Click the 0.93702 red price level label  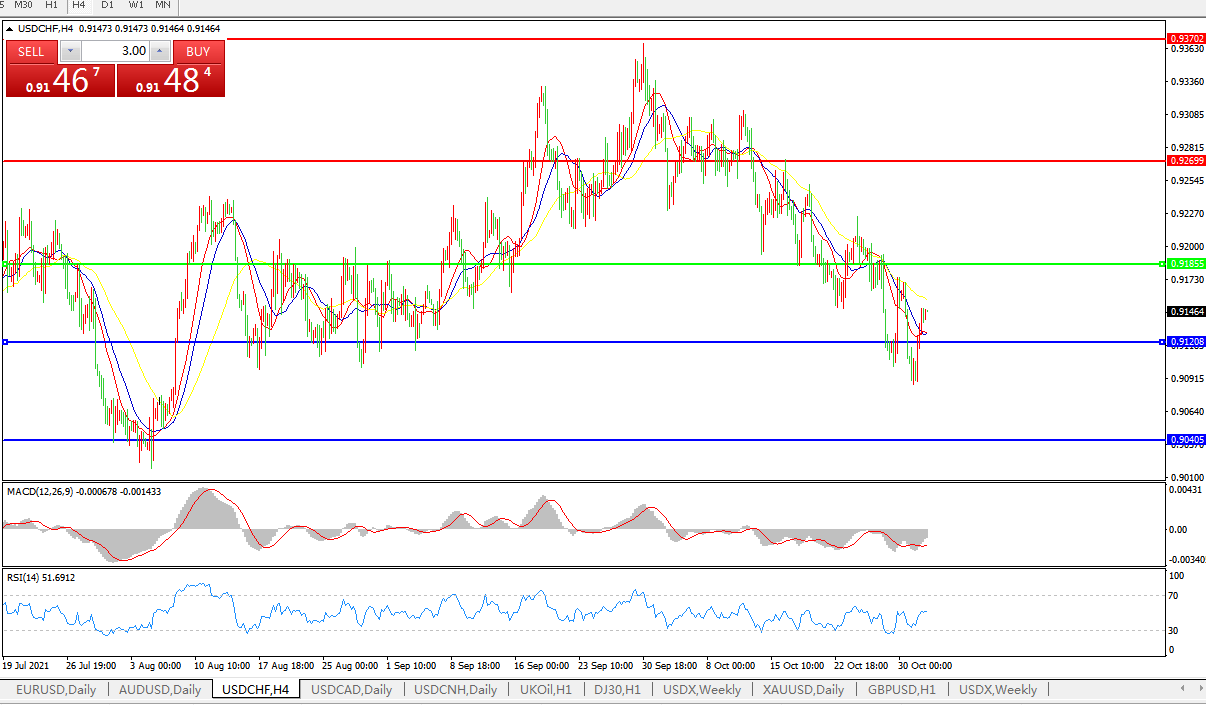[x=1186, y=38]
